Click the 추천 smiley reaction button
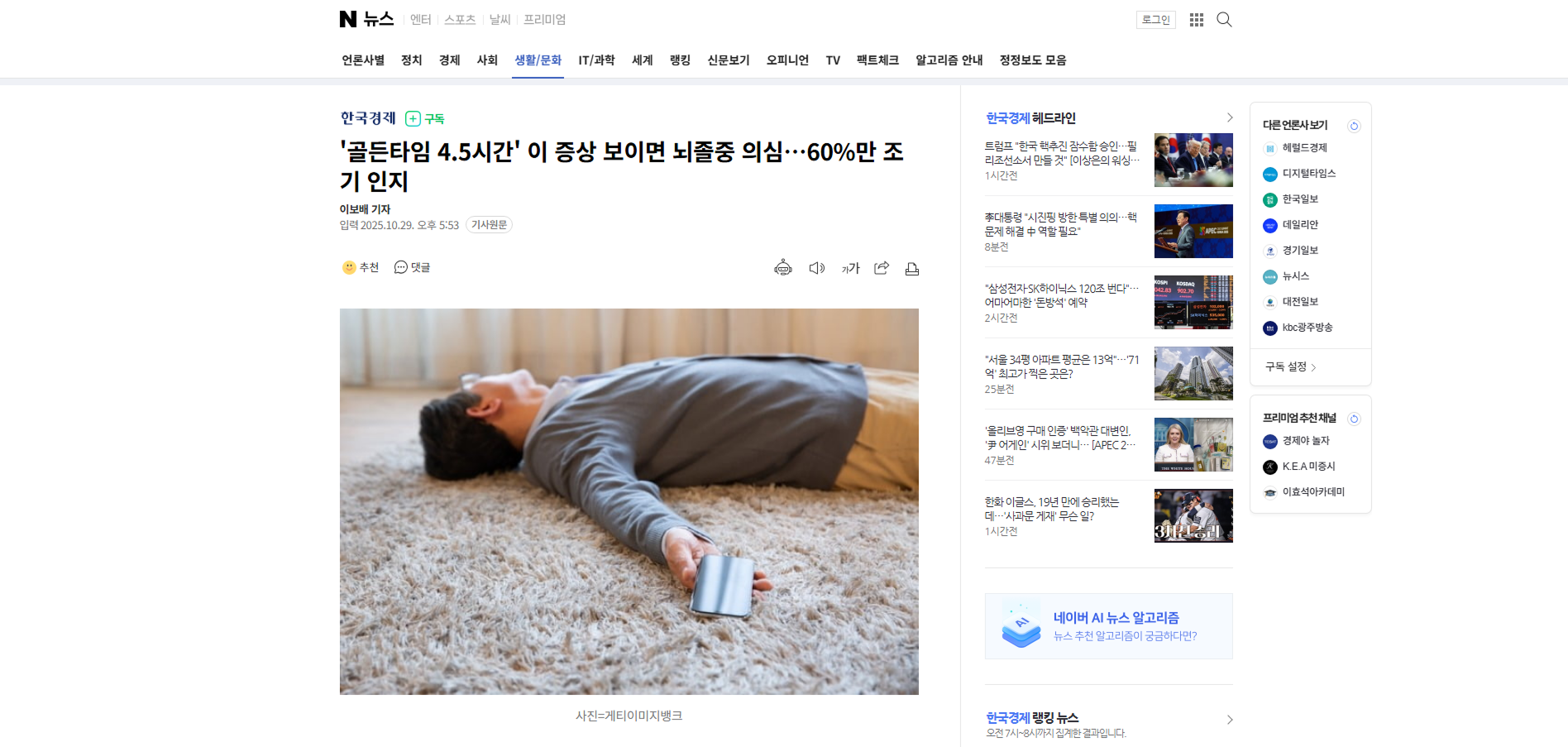 click(x=361, y=267)
